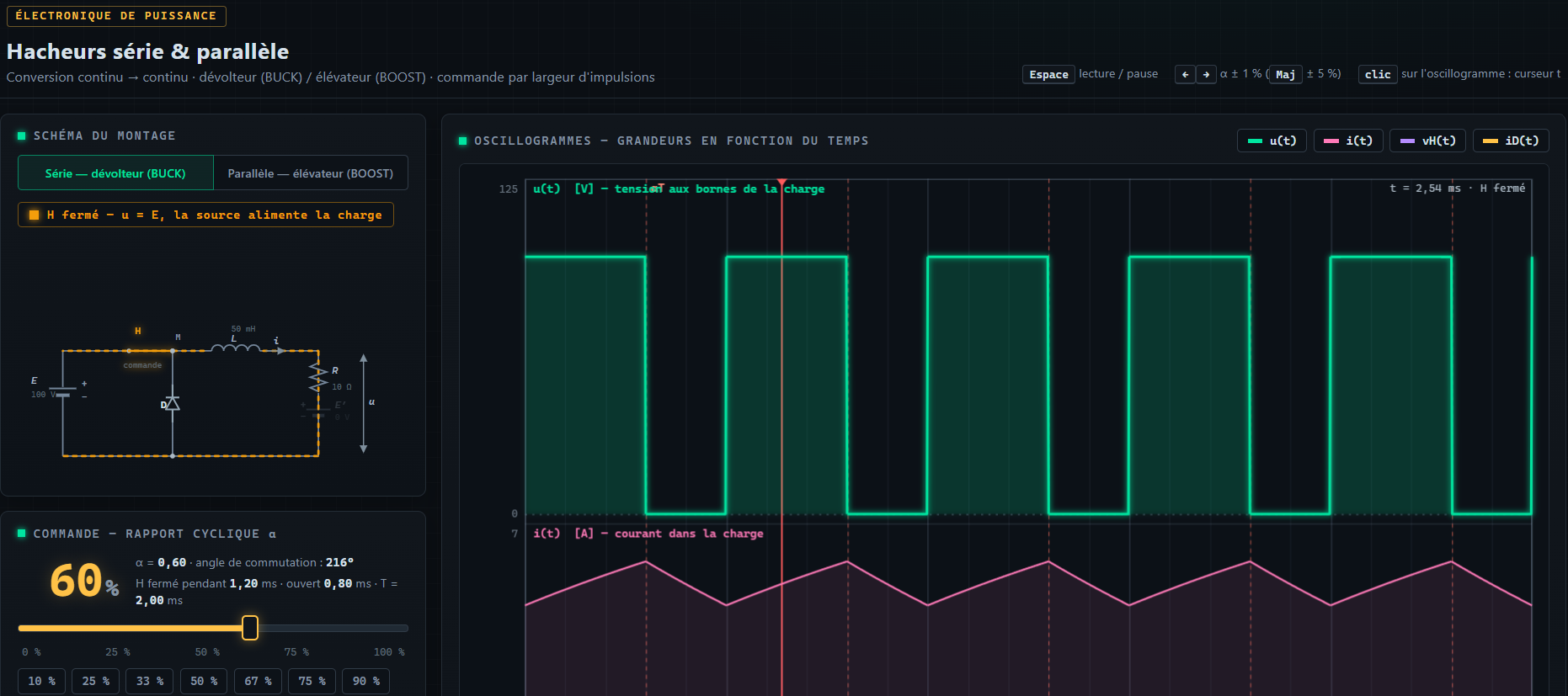The height and width of the screenshot is (696, 1568).
Task: Click the "0 %" tick label under the slider
Action: pos(31,652)
